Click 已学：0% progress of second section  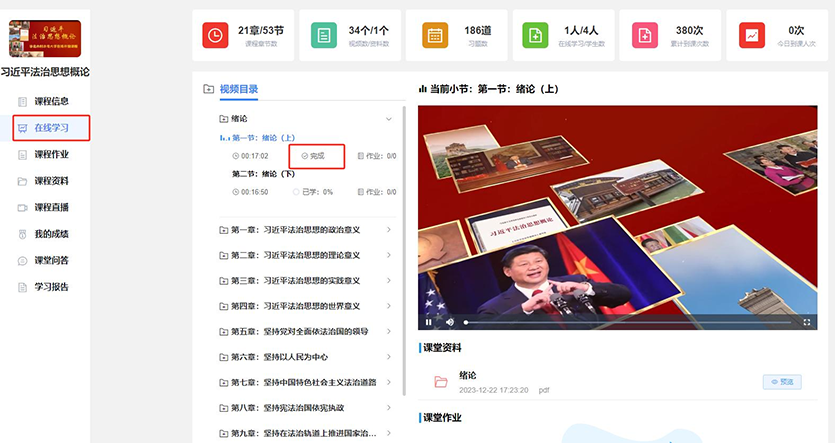(x=313, y=192)
